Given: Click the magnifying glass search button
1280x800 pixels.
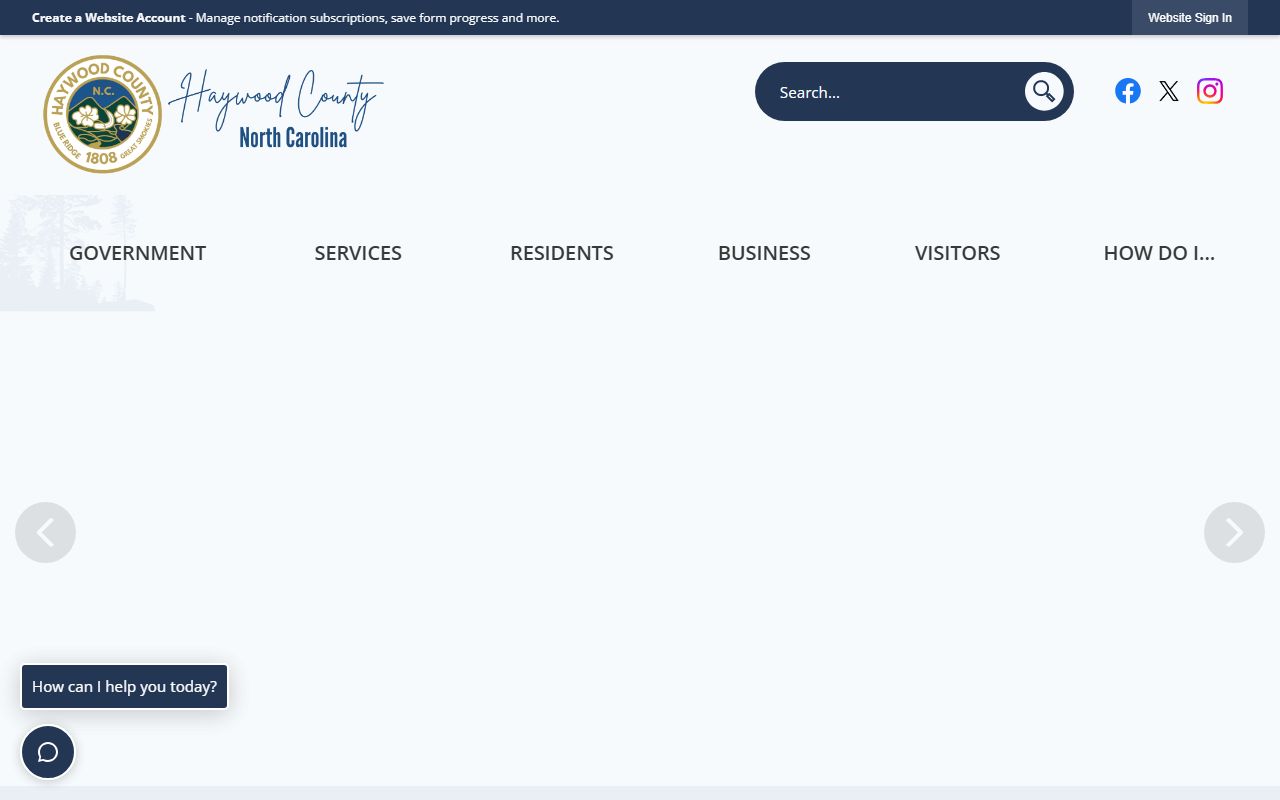Looking at the screenshot, I should point(1043,92).
